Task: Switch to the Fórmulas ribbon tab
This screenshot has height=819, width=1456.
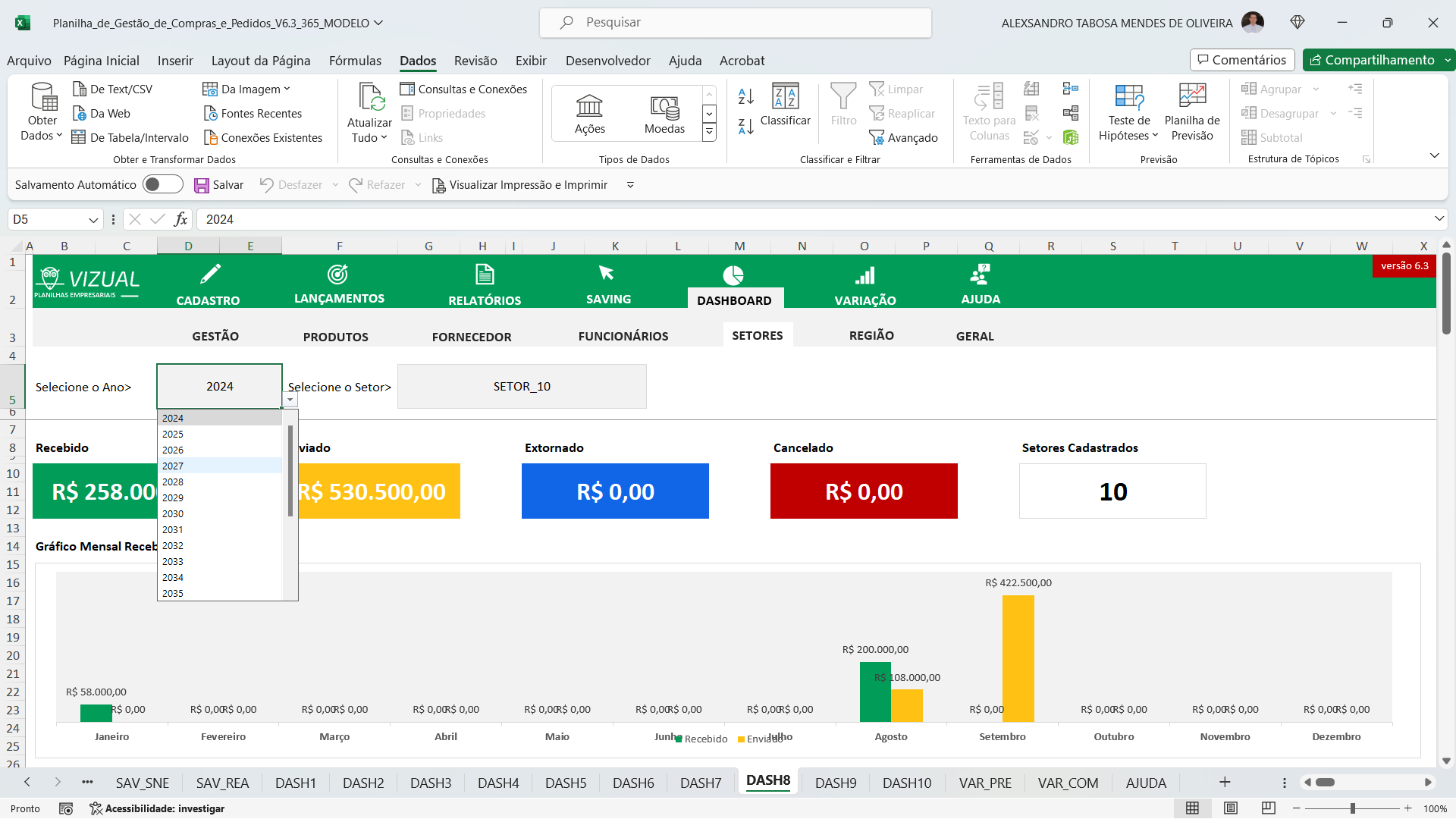Action: pos(355,61)
